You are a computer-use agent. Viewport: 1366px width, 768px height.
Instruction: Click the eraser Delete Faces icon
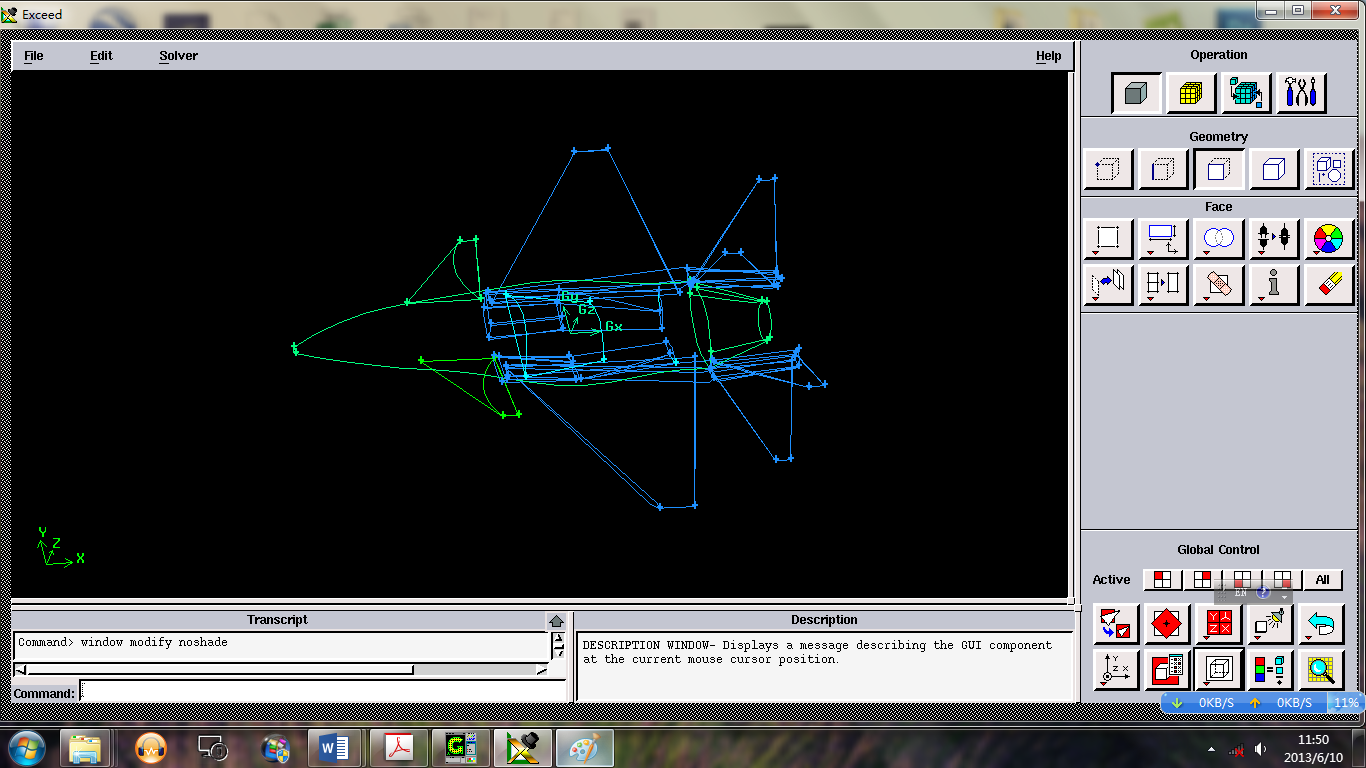coord(1328,284)
